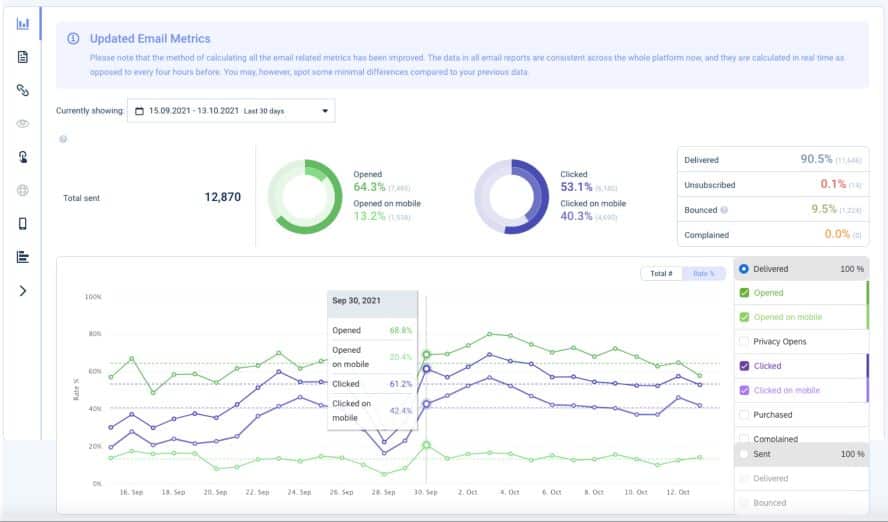Screen dimensions: 888x522
Task: Click the Opened on mobile 13.2% value
Action: click(x=369, y=216)
